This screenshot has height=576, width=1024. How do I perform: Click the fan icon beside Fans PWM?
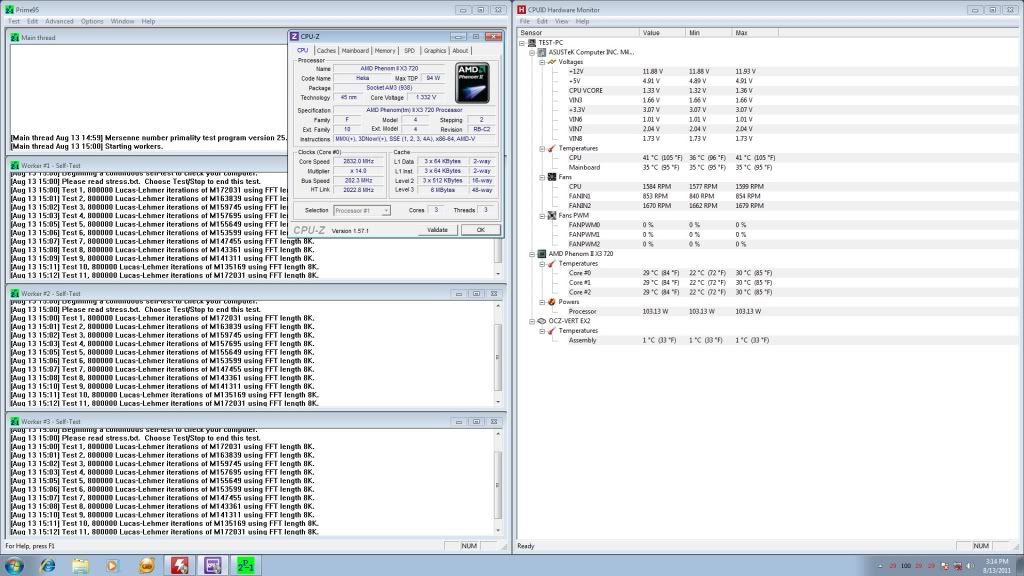pos(552,216)
